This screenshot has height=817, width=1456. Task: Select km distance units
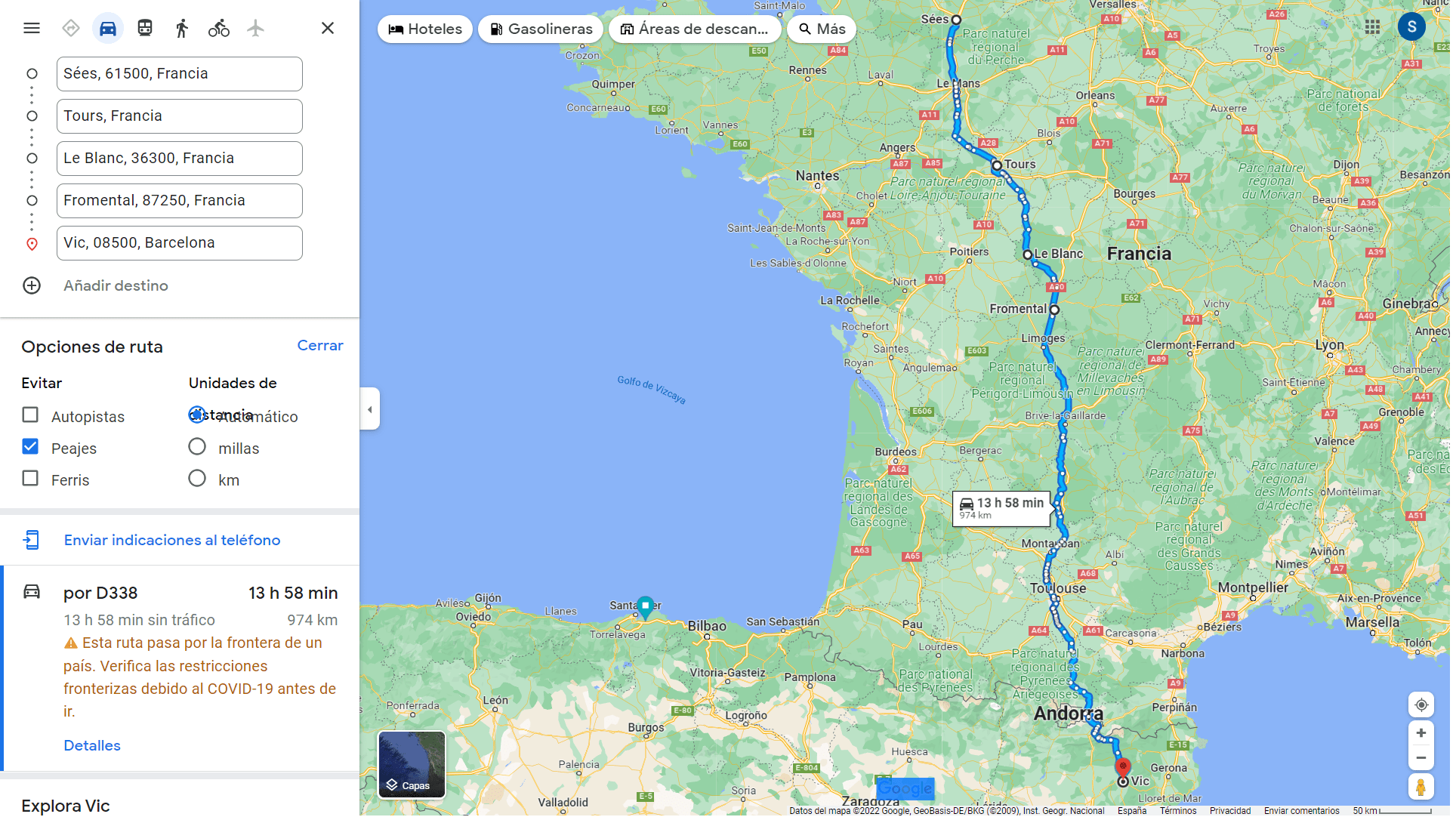[x=197, y=479]
